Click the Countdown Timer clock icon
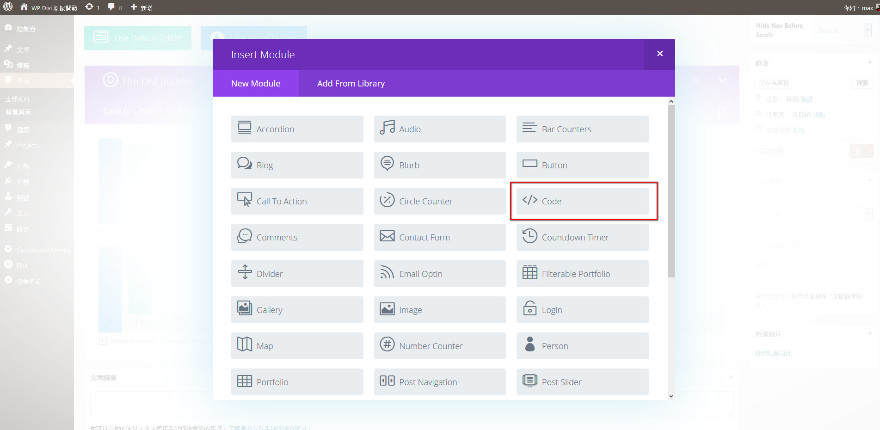Viewport: 880px width, 430px height. pos(530,236)
